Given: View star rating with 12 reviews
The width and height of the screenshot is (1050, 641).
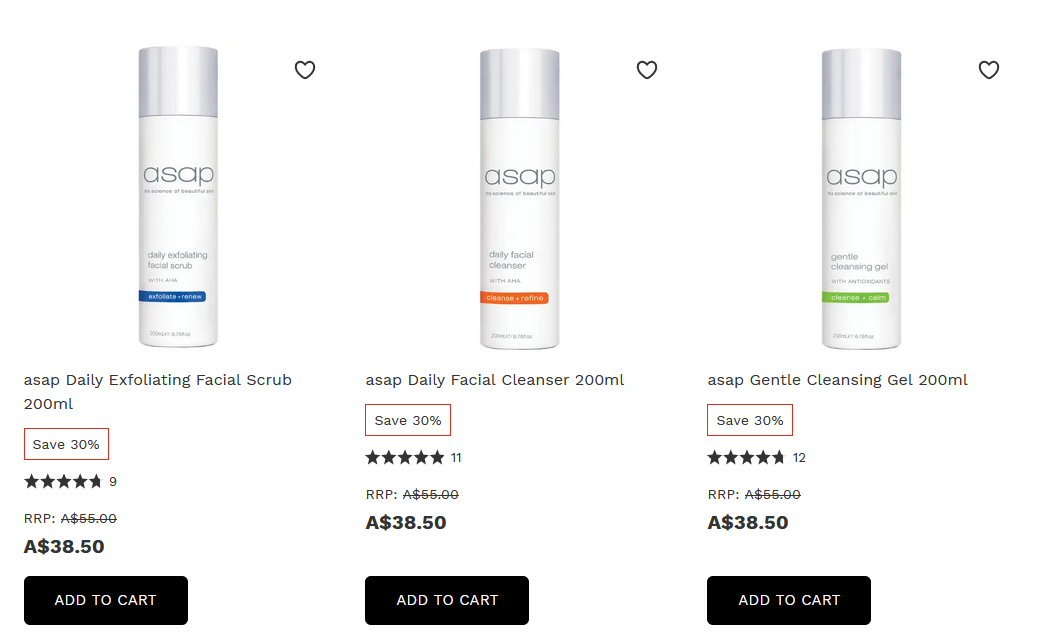Looking at the screenshot, I should [757, 457].
